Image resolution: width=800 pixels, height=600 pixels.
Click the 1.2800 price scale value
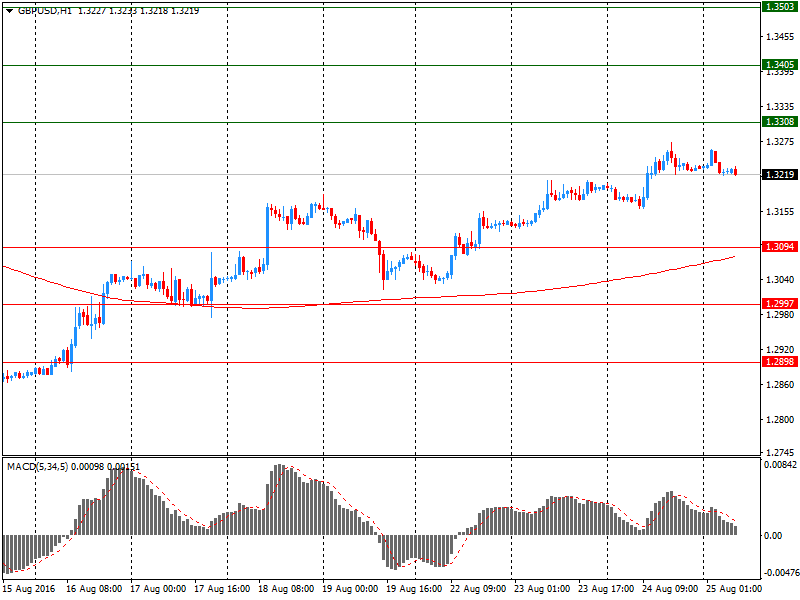780,420
